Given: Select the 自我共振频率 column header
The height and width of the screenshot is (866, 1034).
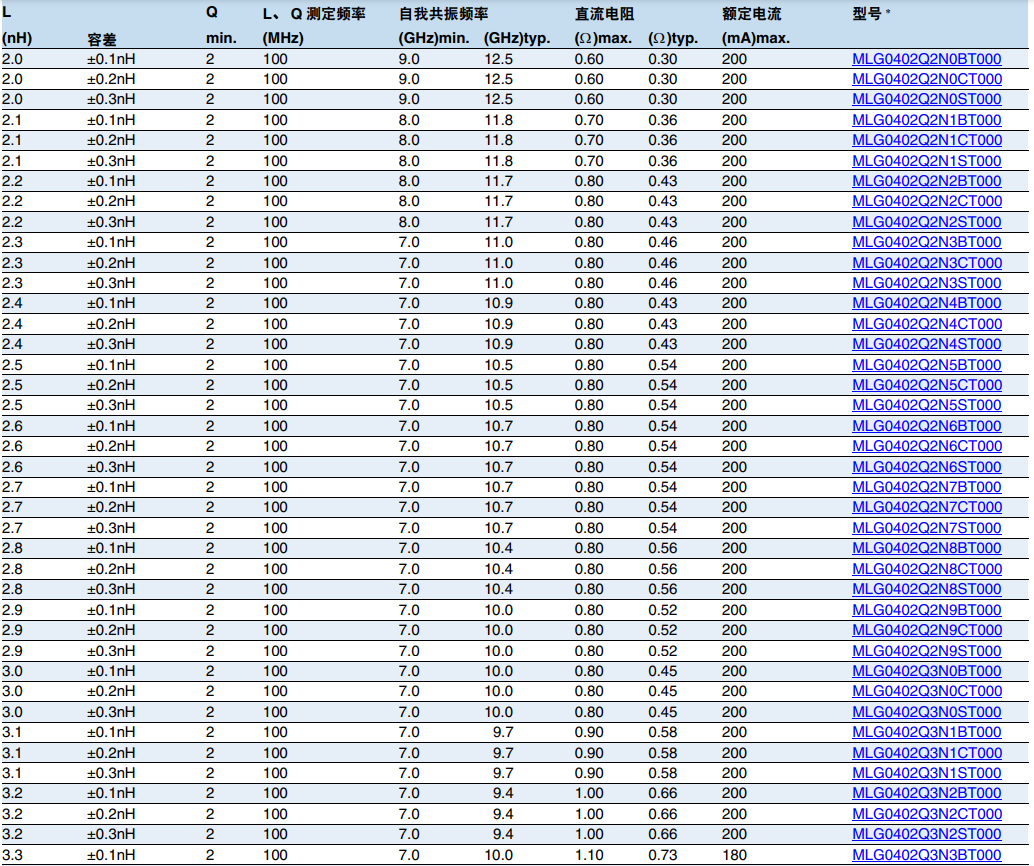Looking at the screenshot, I should tap(443, 14).
